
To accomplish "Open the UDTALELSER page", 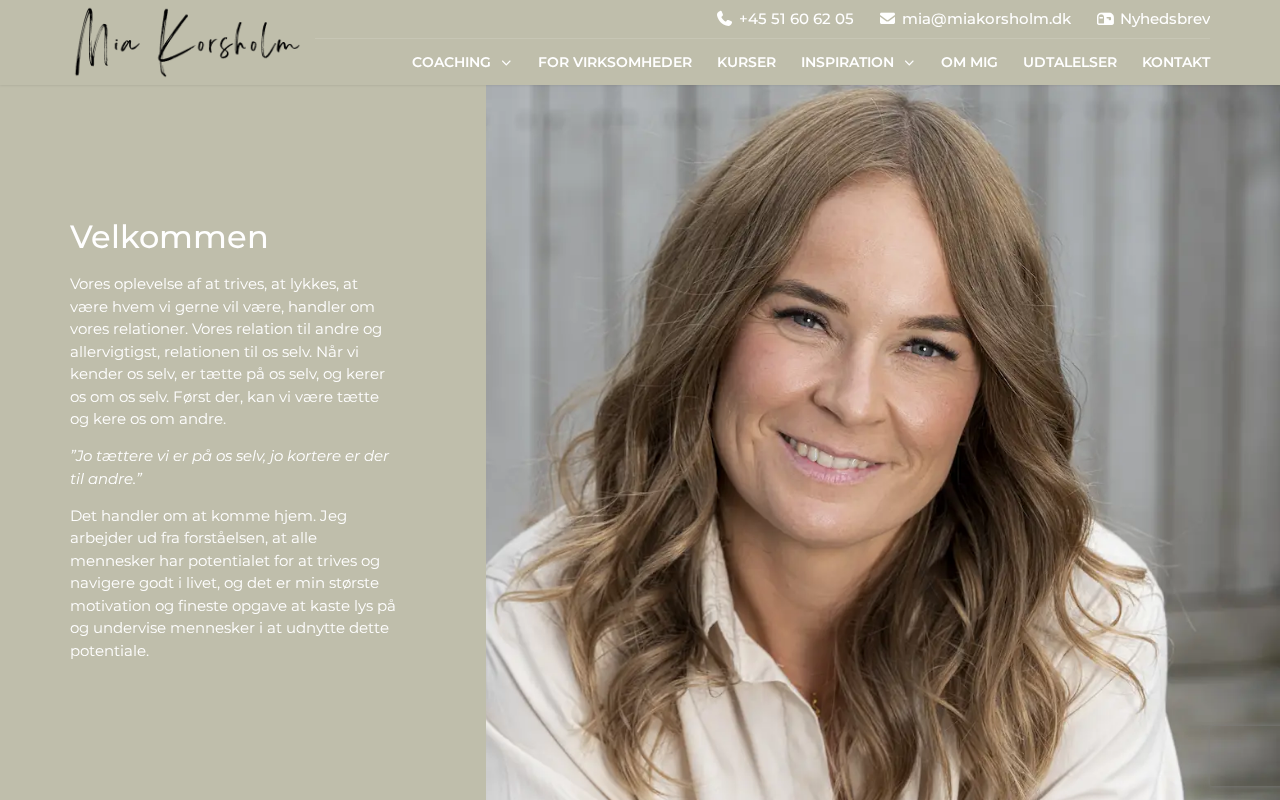I will [1070, 62].
